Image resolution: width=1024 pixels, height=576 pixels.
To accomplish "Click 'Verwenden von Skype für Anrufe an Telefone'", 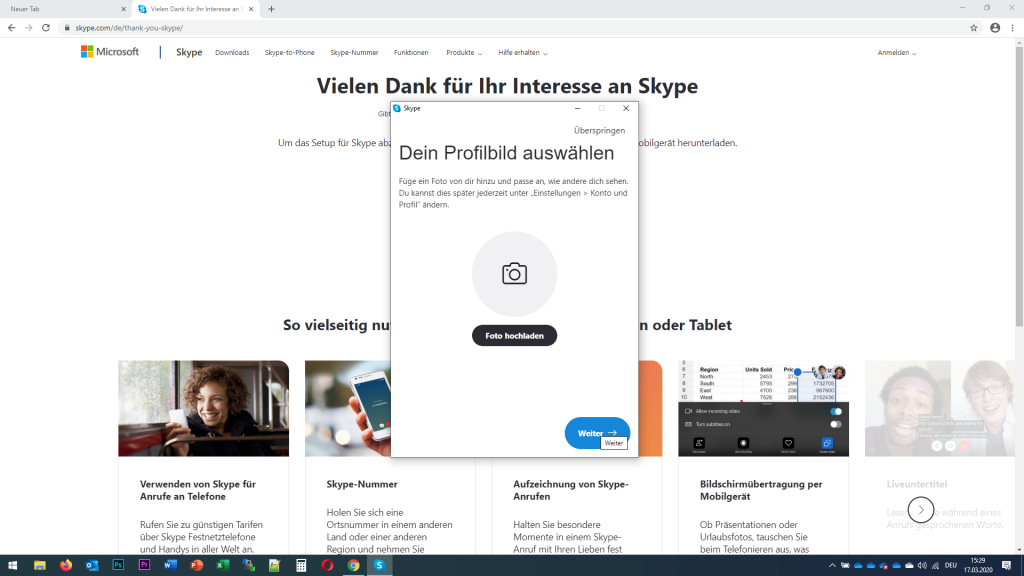I will (x=198, y=490).
